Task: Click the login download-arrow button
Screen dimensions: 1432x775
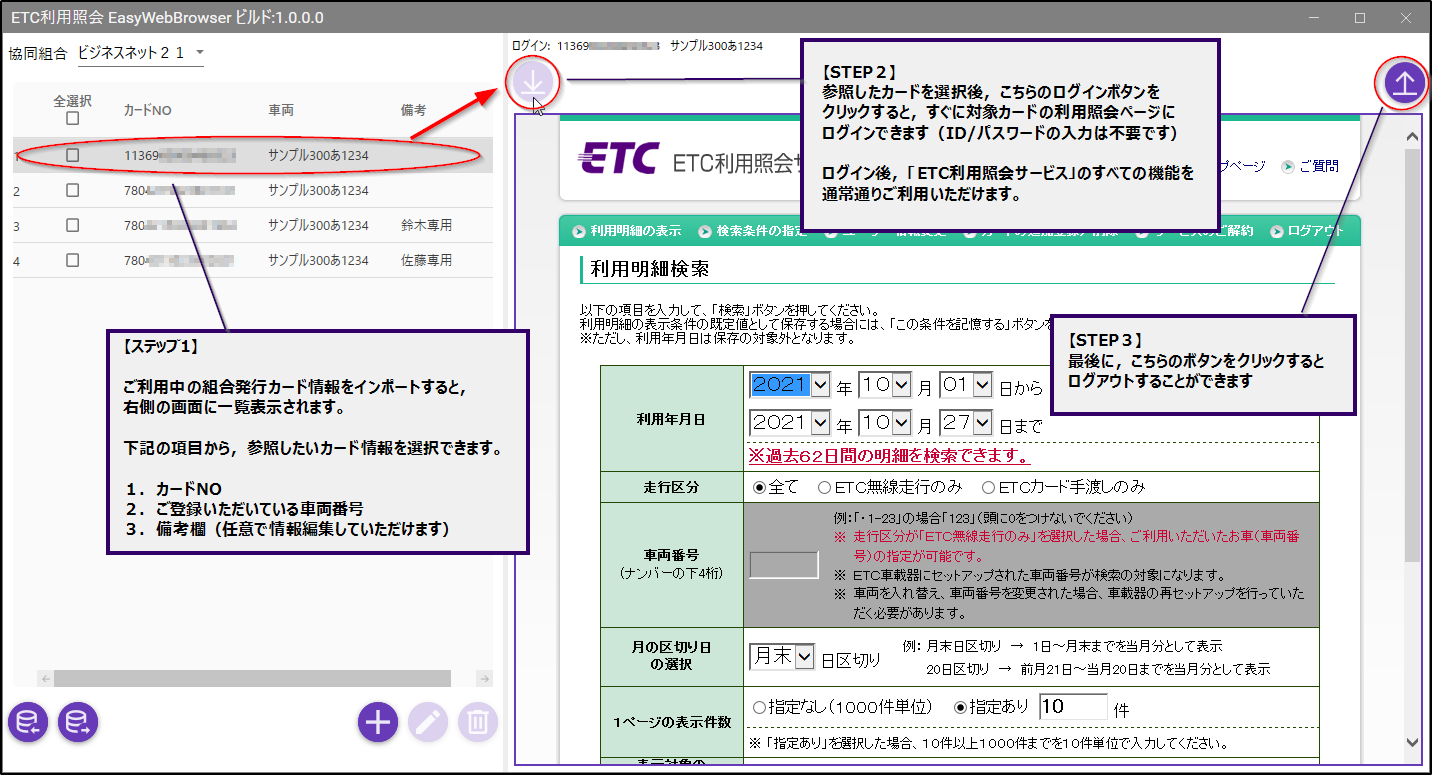Action: click(532, 84)
